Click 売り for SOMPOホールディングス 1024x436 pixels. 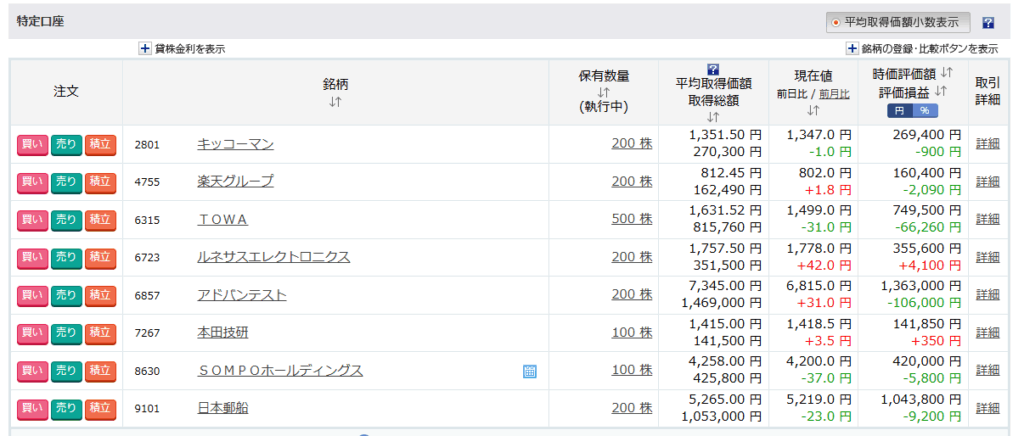click(x=66, y=371)
